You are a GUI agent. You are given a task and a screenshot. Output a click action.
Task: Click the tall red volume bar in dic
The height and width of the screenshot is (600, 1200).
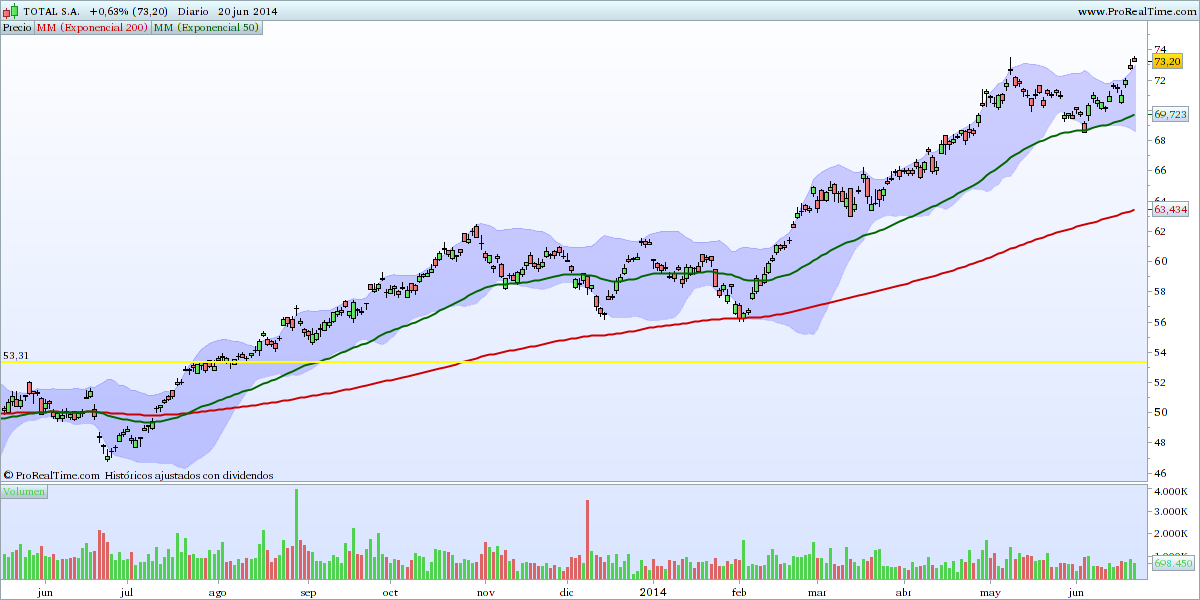pyautogui.click(x=588, y=539)
